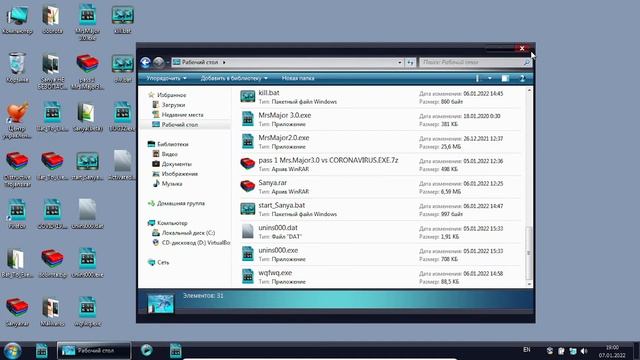Image resolution: width=640 pixels, height=360 pixels.
Task: Click first pinned exe icon beside Start
Action: point(42,351)
